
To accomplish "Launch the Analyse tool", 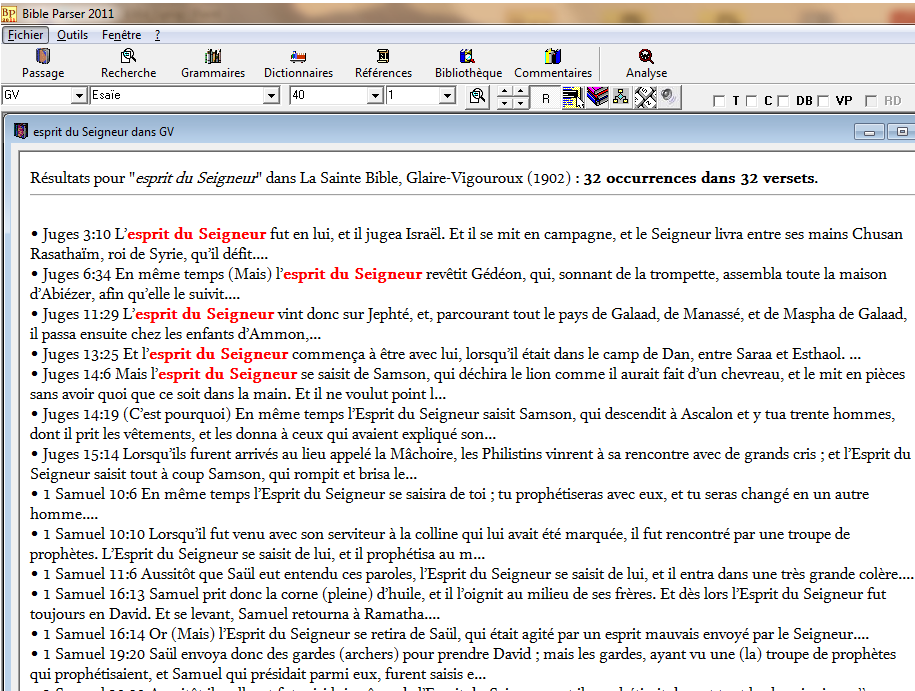I will (x=646, y=63).
